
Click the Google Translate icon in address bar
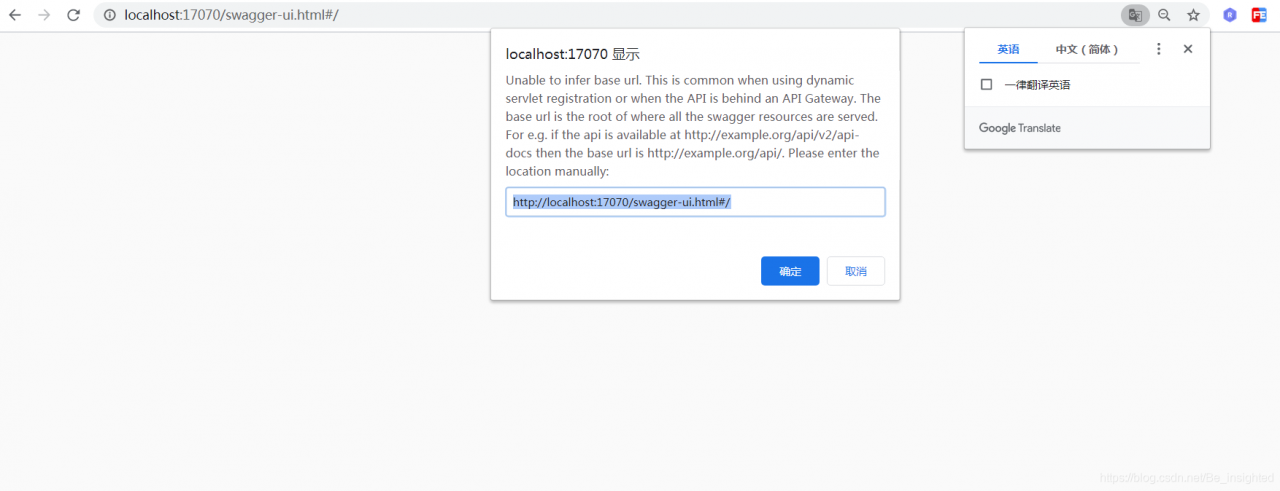click(x=1135, y=15)
